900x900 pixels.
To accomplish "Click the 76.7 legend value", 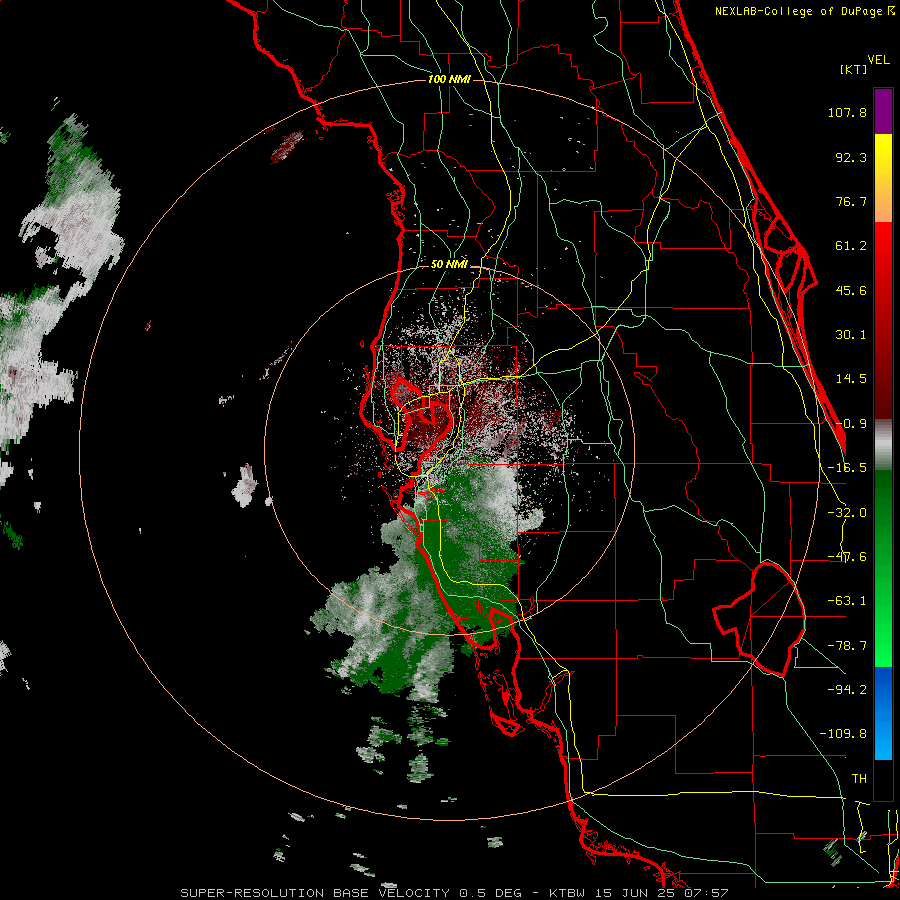I will click(x=851, y=201).
